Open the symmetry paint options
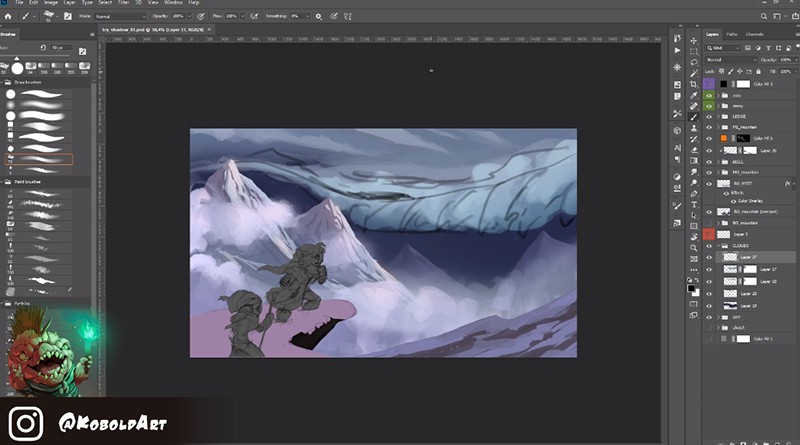 [348, 16]
